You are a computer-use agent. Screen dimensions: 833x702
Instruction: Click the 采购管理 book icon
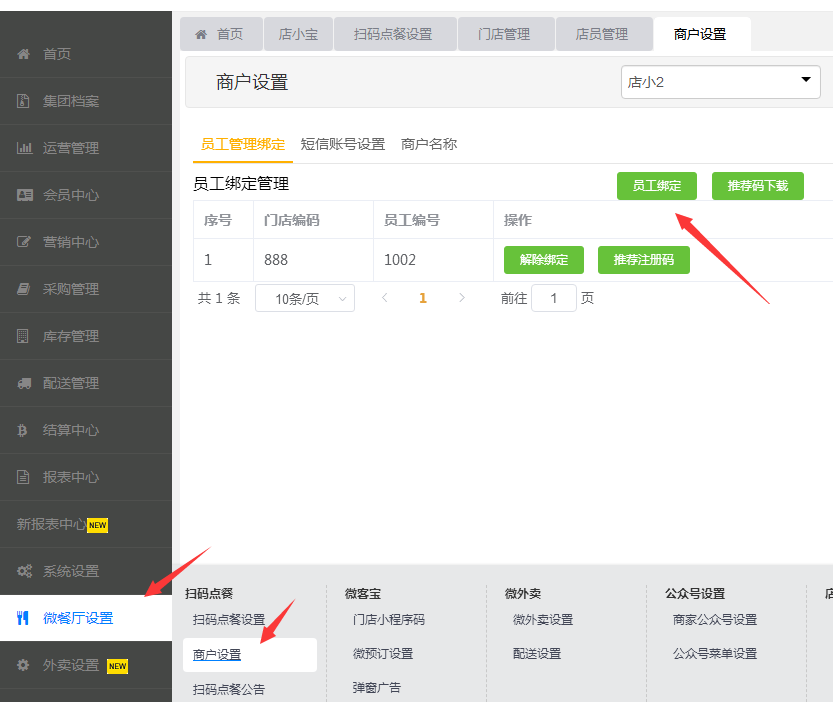[x=23, y=289]
